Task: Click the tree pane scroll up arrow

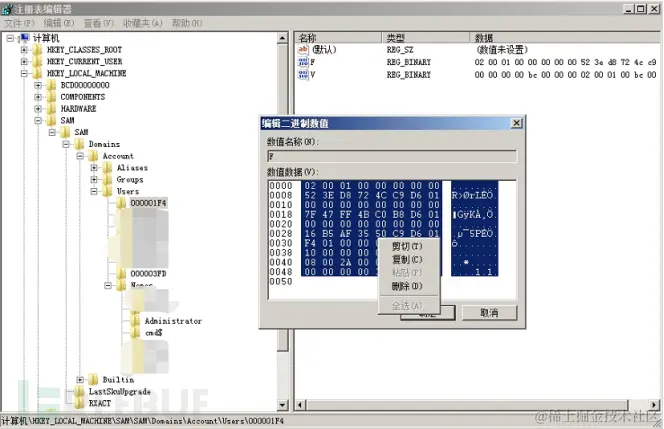Action: [x=283, y=38]
